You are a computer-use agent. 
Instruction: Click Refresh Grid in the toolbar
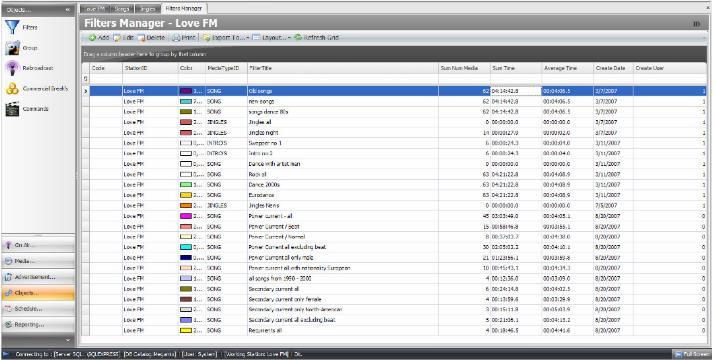[316, 37]
